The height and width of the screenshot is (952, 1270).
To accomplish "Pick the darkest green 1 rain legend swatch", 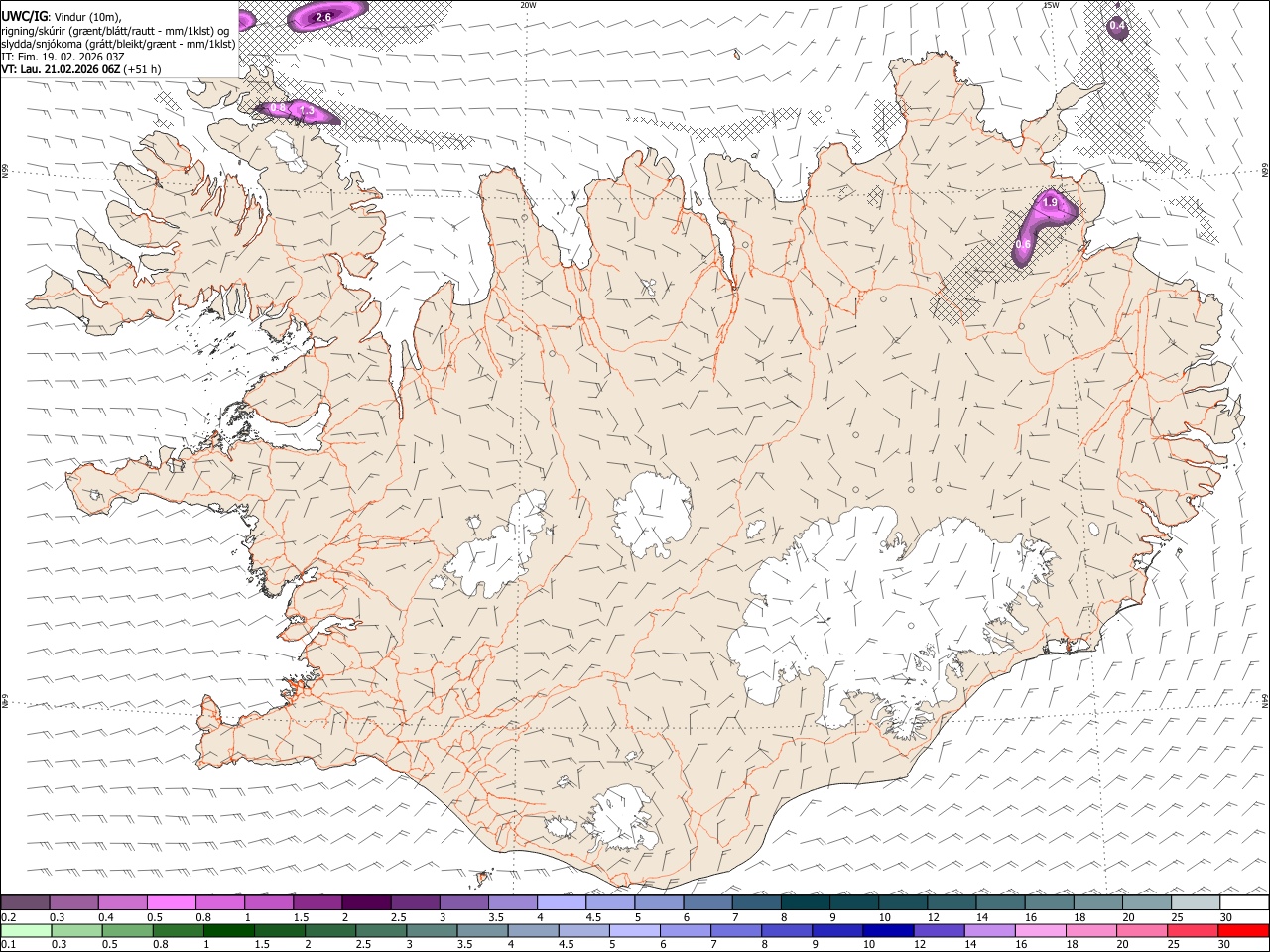I will point(228,931).
